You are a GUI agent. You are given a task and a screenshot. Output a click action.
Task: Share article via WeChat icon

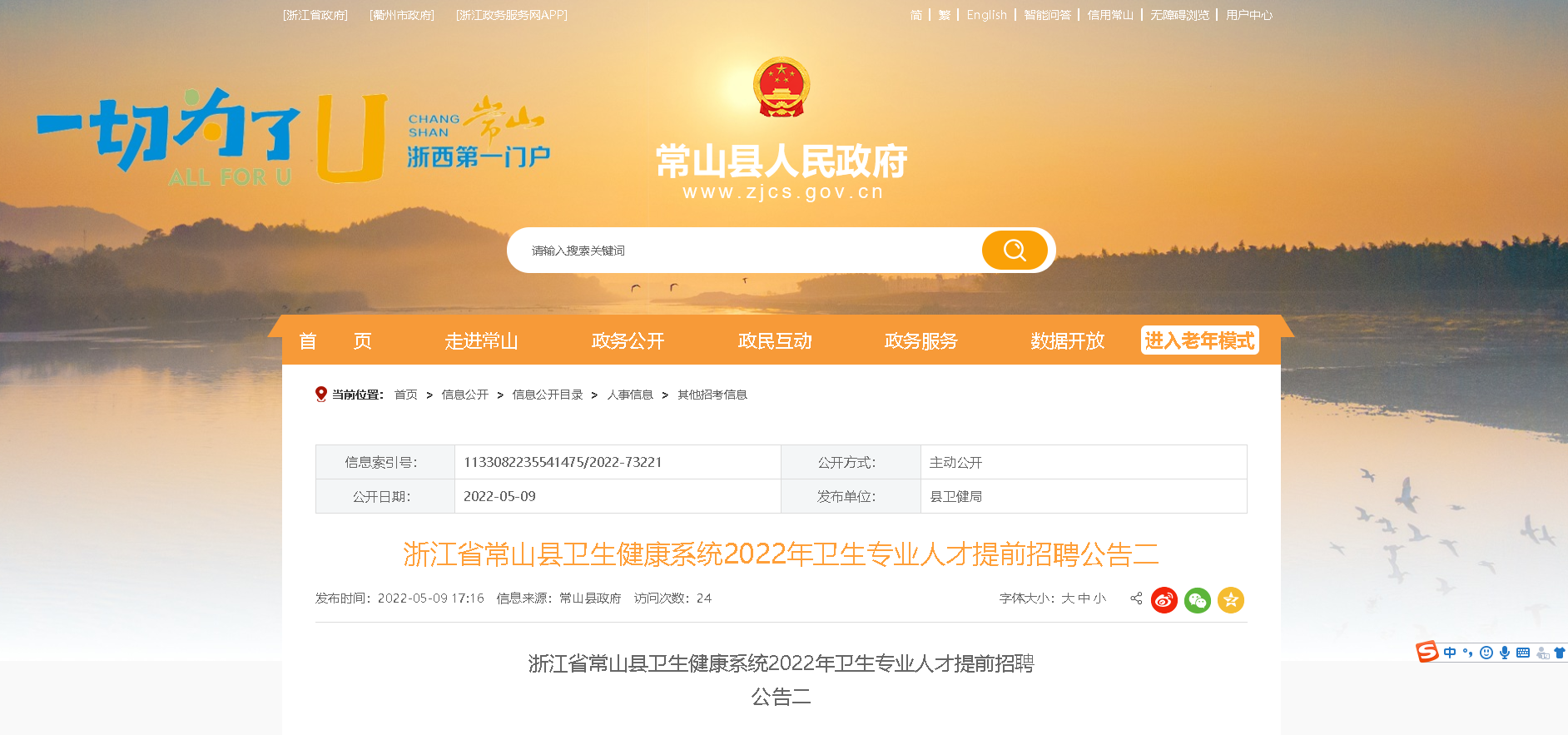click(1197, 600)
